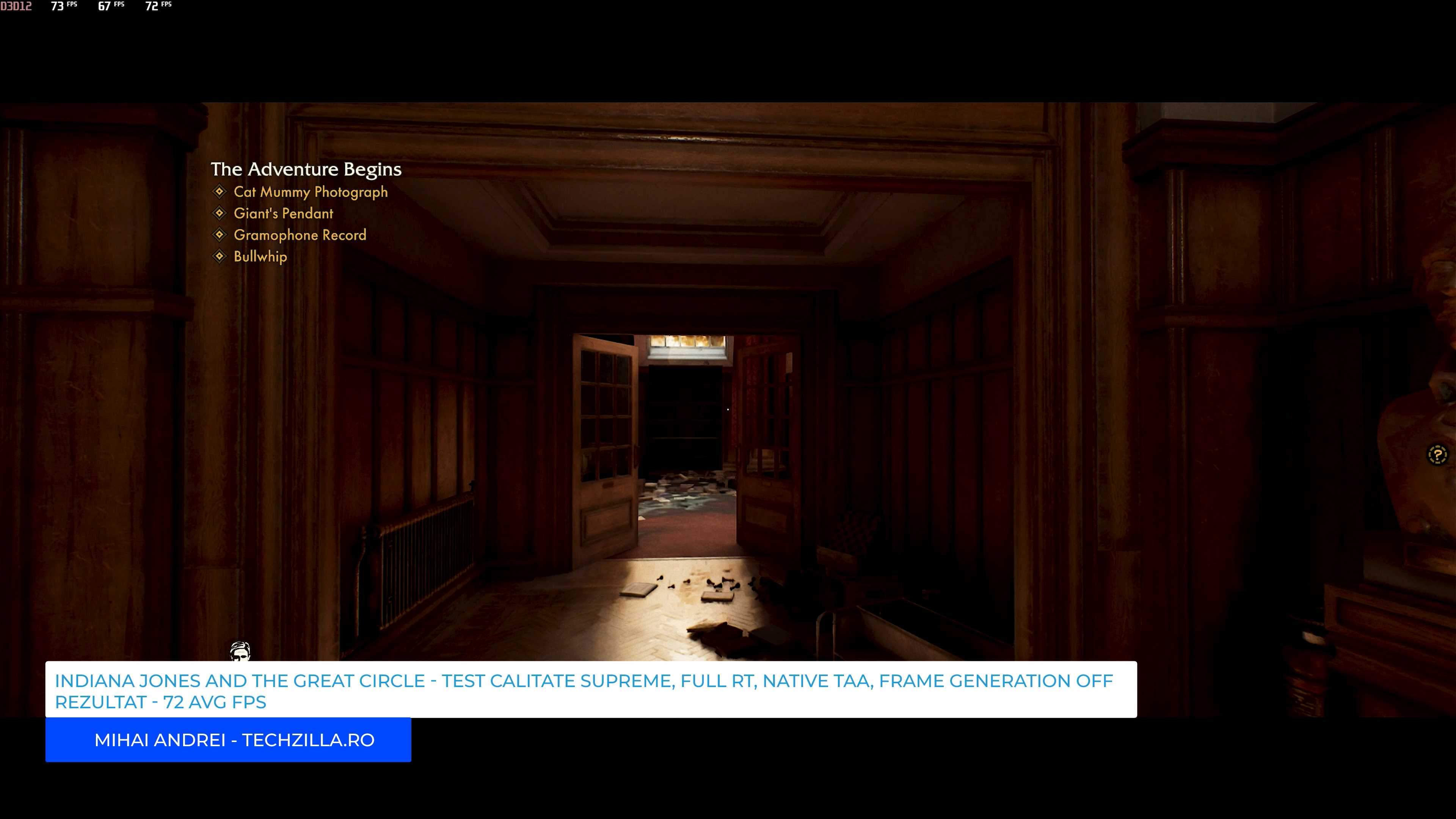Click the D3D12 overlay label
The width and height of the screenshot is (1456, 819).
16,6
